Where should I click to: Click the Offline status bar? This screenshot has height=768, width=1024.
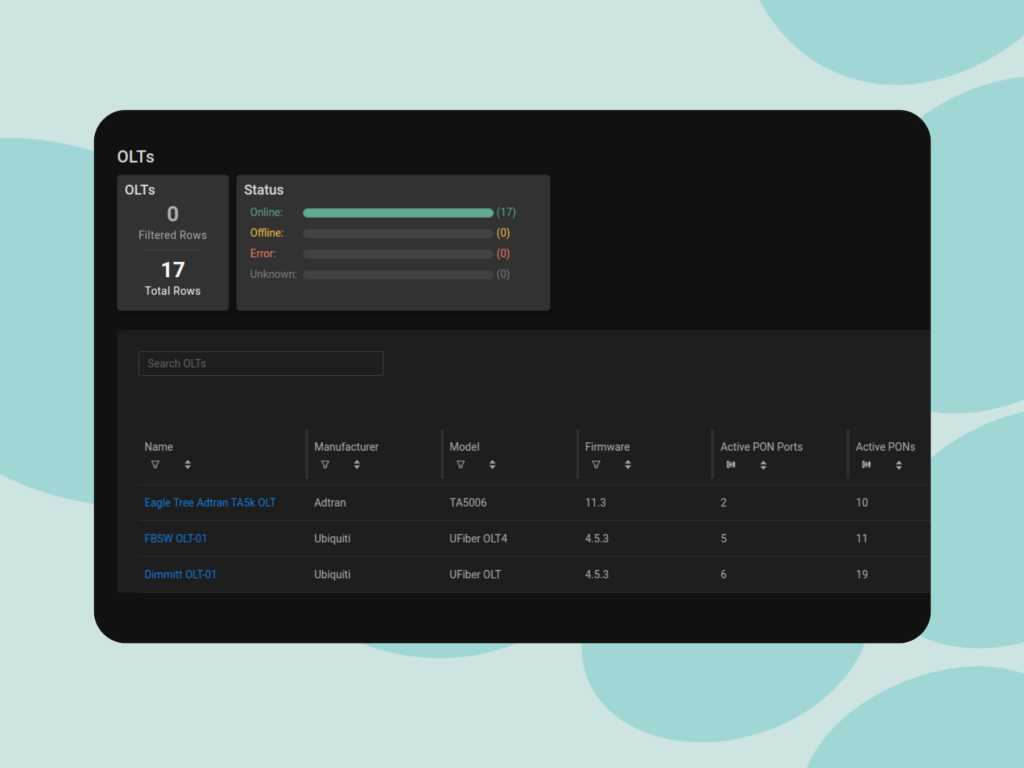398,233
